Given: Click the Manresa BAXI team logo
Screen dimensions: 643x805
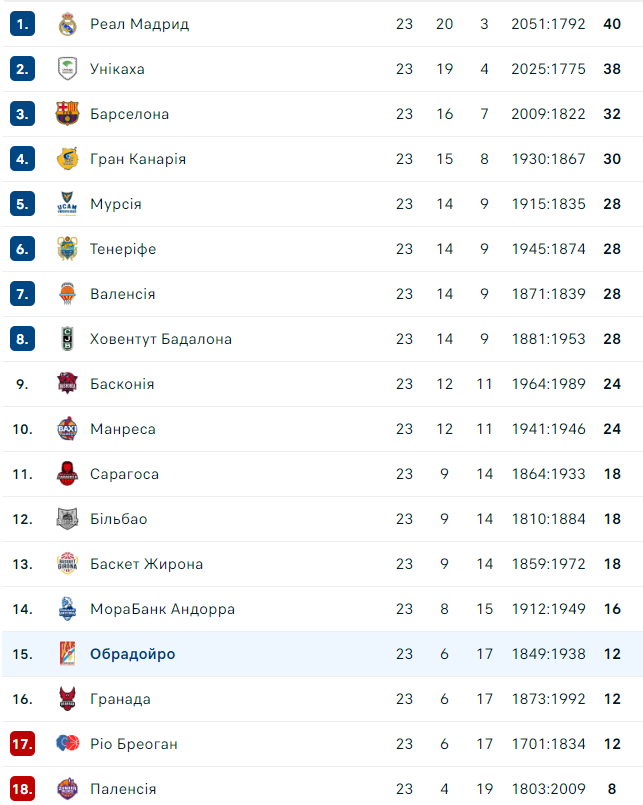Looking at the screenshot, I should (67, 429).
